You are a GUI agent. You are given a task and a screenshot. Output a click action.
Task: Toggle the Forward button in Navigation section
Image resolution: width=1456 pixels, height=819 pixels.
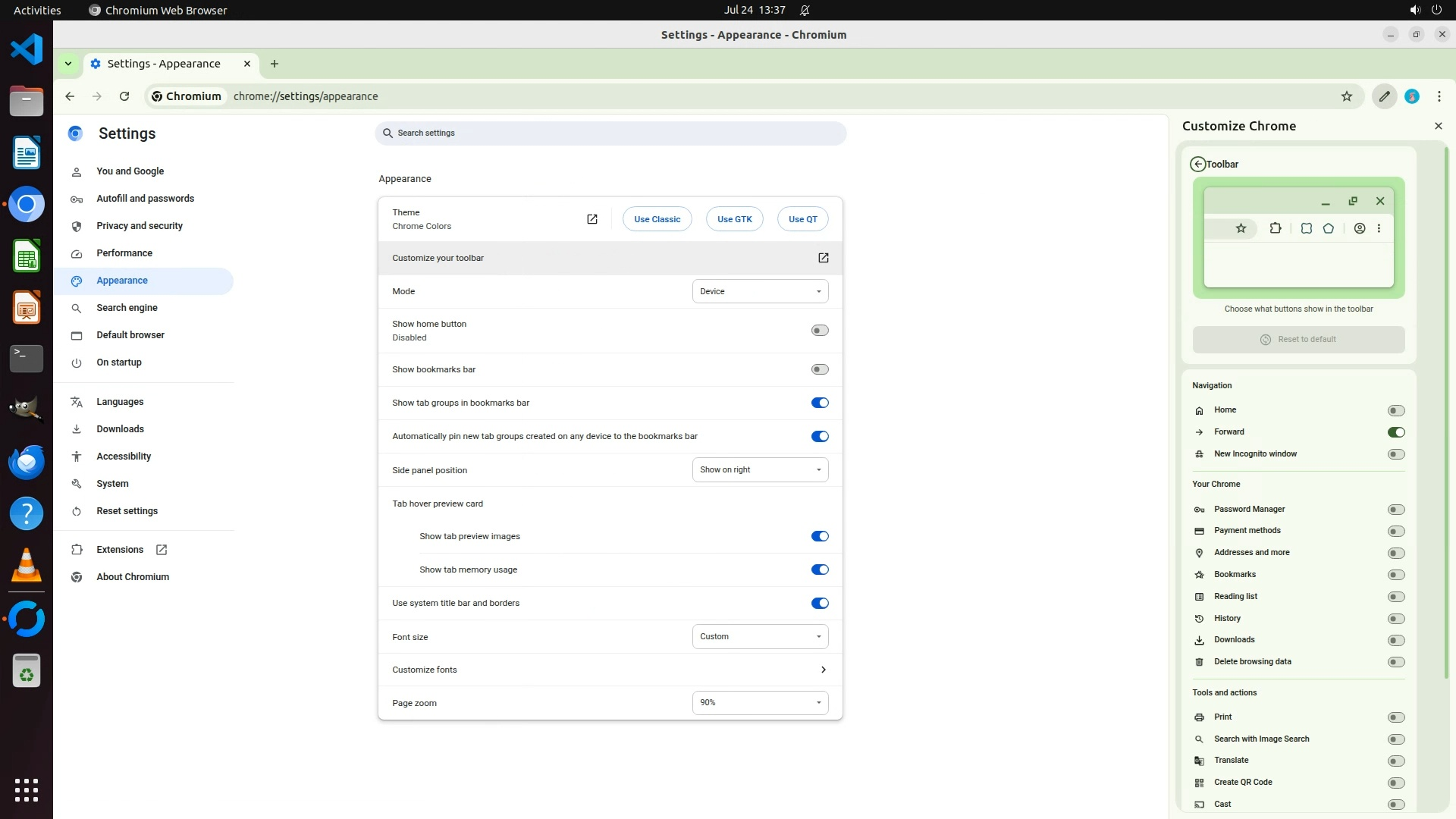click(x=1395, y=432)
